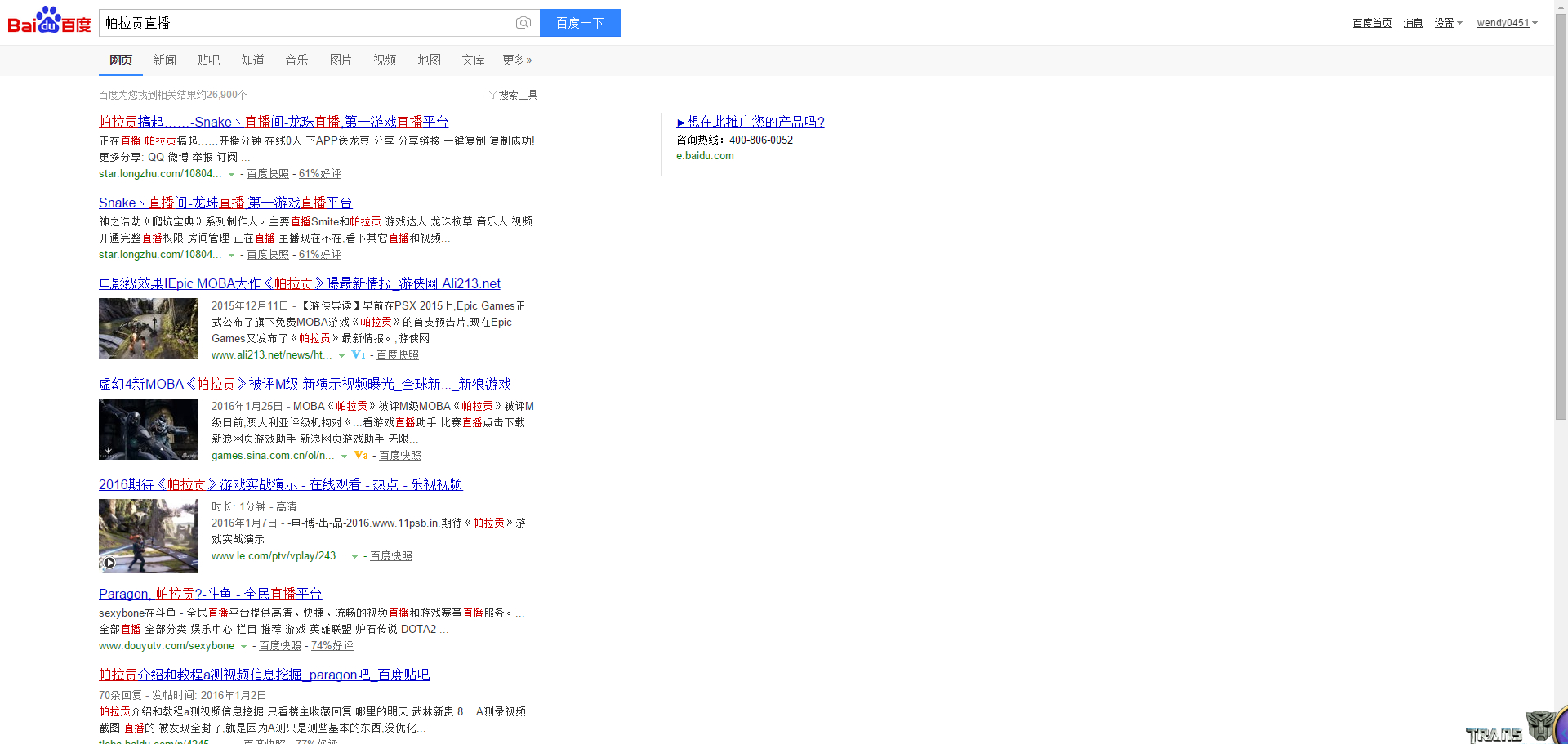Image resolution: width=1568 pixels, height=744 pixels.
Task: Open the 2016期待 游戏实战演示 乐视视频 result
Action: pyautogui.click(x=281, y=484)
